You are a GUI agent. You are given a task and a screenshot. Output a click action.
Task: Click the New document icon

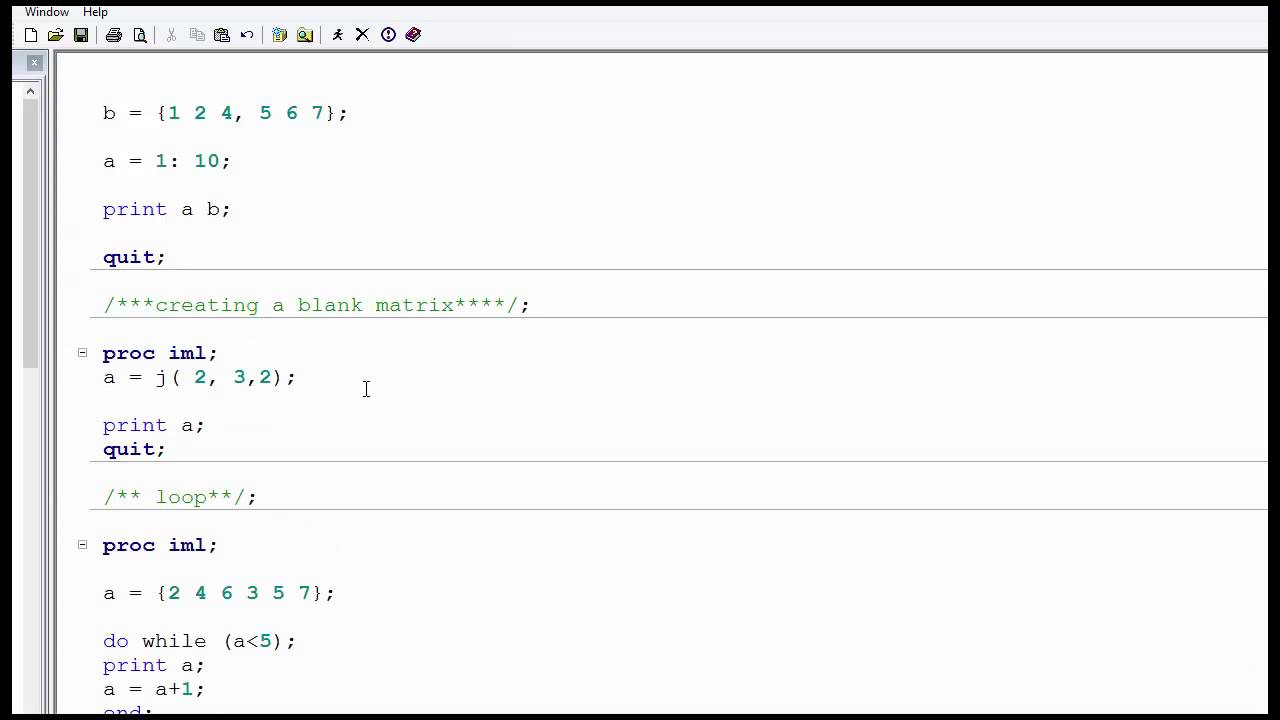click(x=31, y=35)
